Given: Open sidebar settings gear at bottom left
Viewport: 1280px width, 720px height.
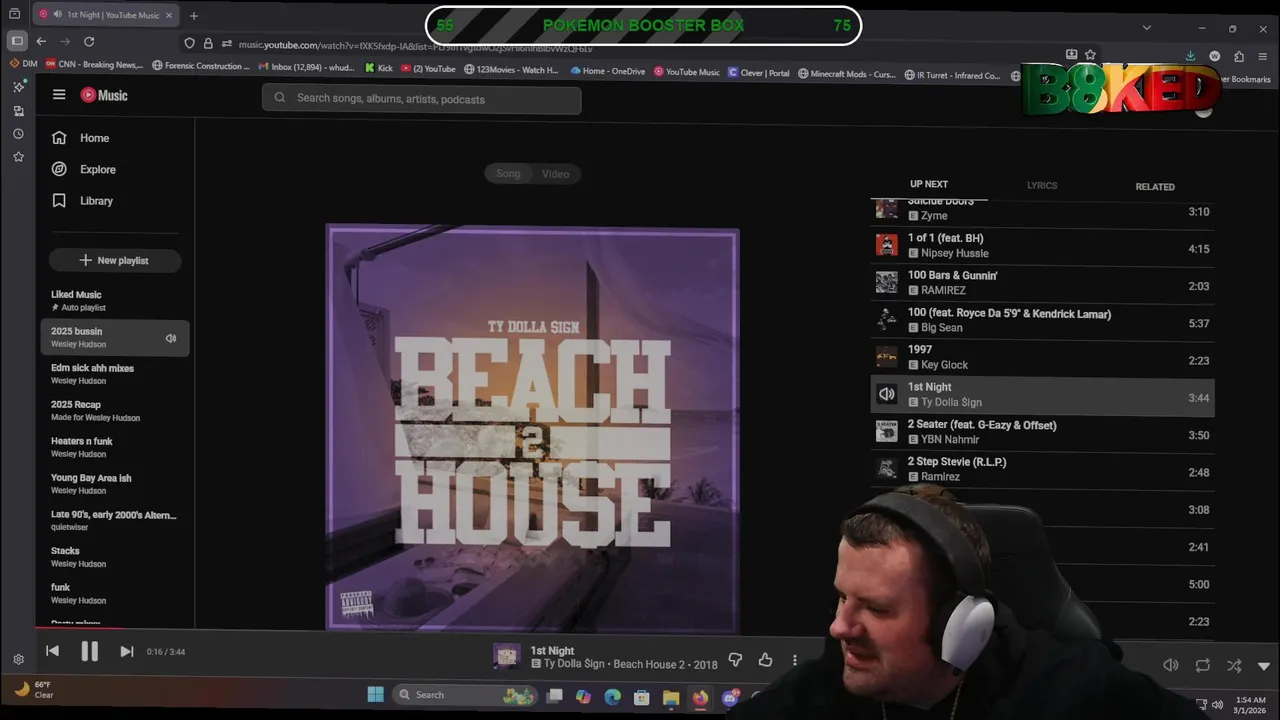Looking at the screenshot, I should [x=18, y=659].
